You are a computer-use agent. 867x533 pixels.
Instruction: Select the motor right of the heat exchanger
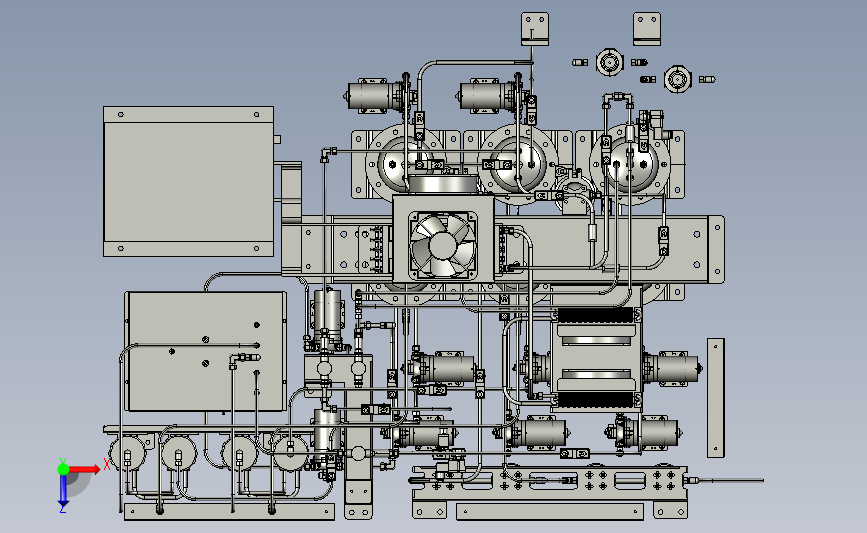pyautogui.click(x=673, y=368)
